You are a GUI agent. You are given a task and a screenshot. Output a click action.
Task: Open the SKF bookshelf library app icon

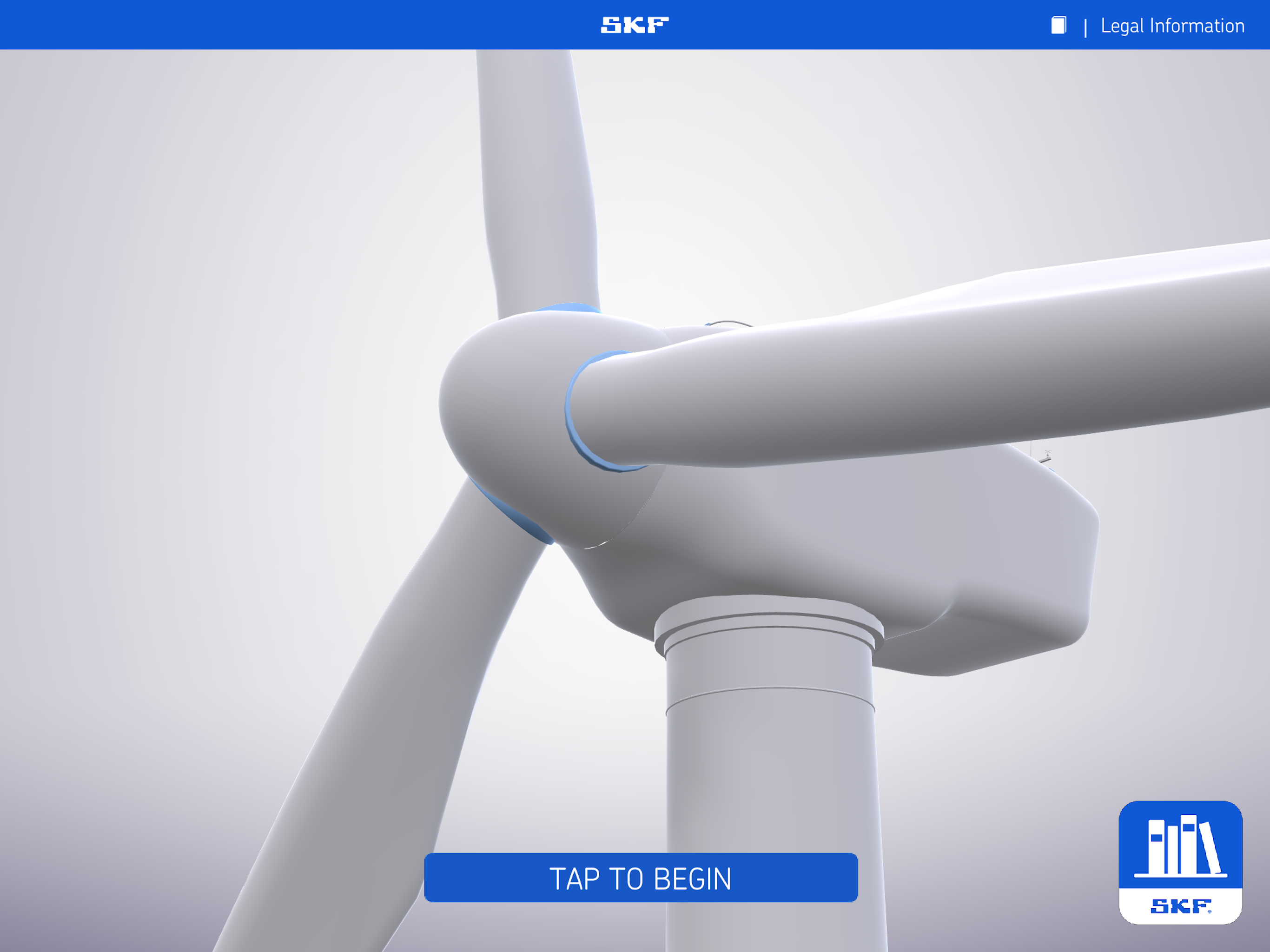[1180, 862]
